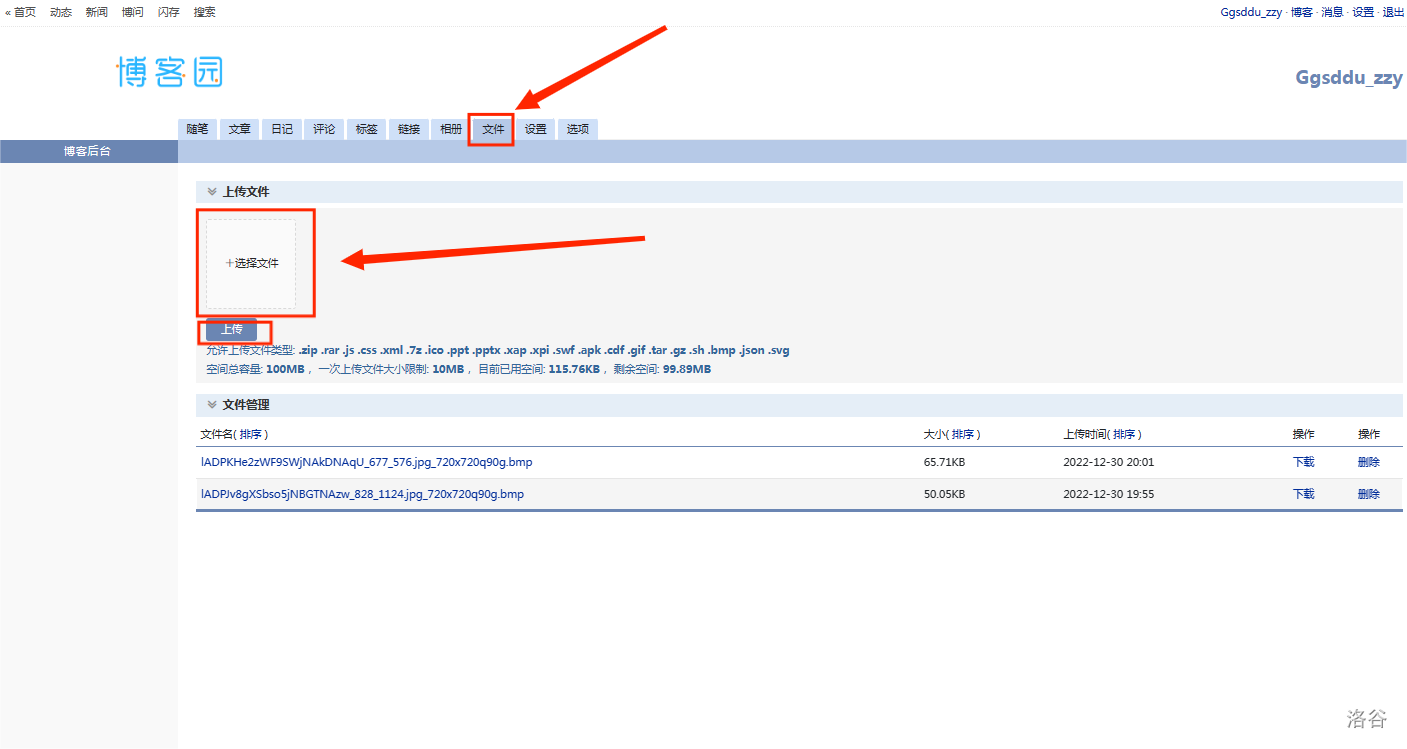Viewport: 1407px width, 749px height.
Task: Download the 65.71KB bmp file
Action: (1303, 462)
